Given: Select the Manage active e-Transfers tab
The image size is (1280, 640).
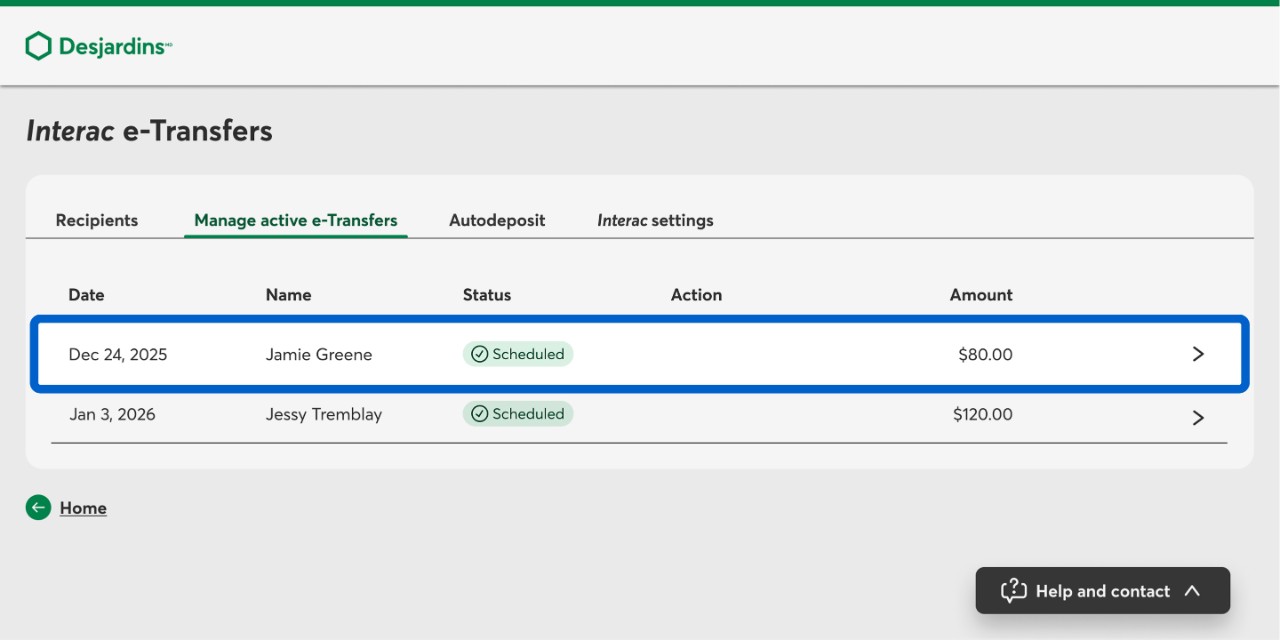Looking at the screenshot, I should click(296, 220).
